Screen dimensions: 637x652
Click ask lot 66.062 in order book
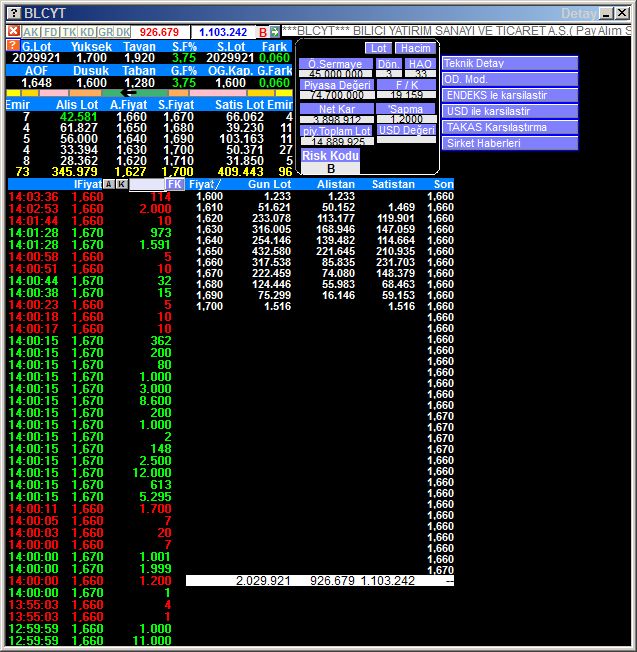click(244, 117)
